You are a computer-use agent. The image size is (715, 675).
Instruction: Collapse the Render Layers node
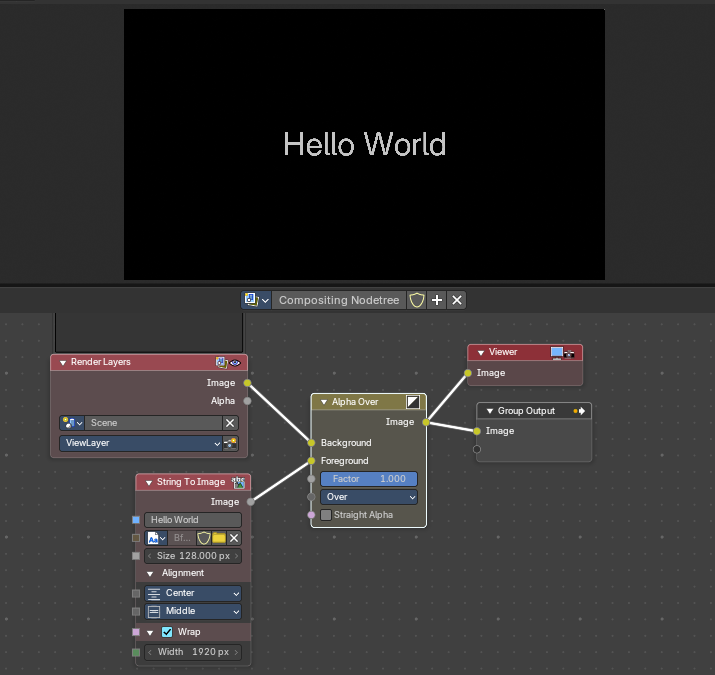click(x=63, y=363)
